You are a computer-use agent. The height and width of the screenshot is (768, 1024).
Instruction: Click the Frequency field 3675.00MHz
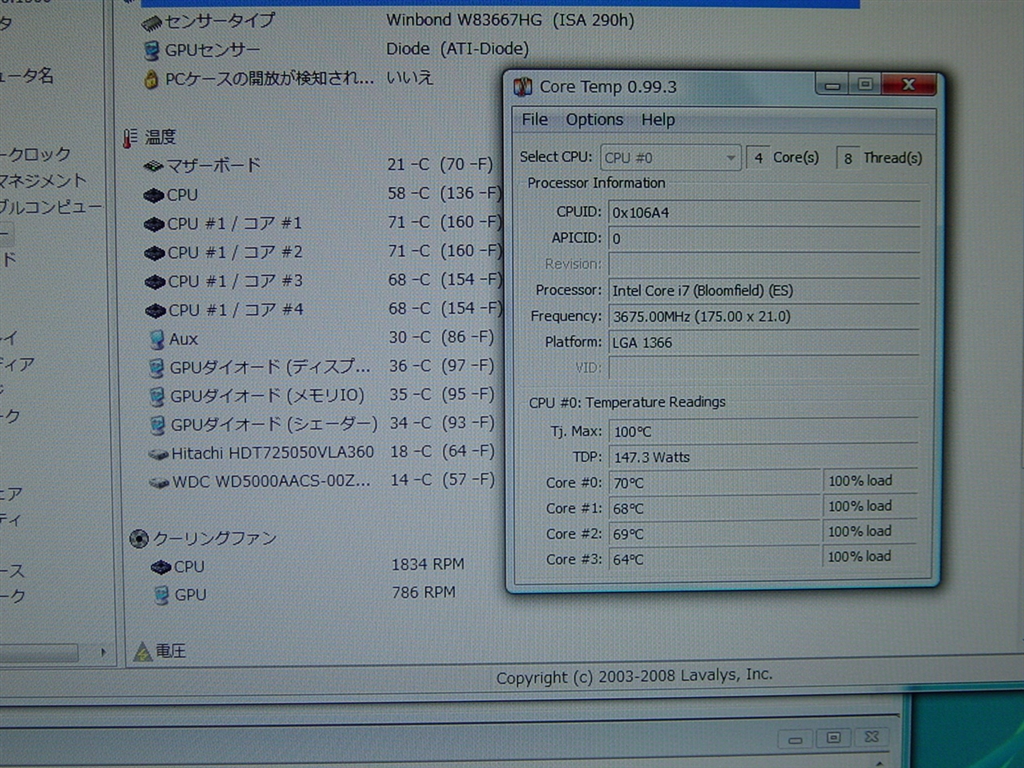(x=763, y=317)
